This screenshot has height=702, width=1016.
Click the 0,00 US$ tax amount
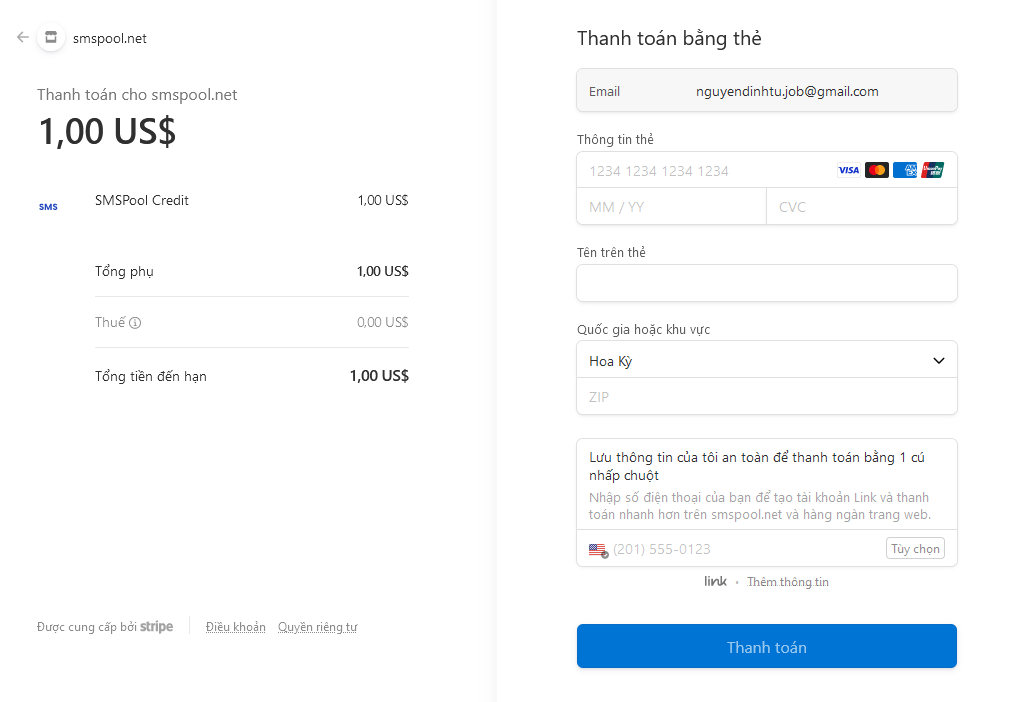coord(382,322)
